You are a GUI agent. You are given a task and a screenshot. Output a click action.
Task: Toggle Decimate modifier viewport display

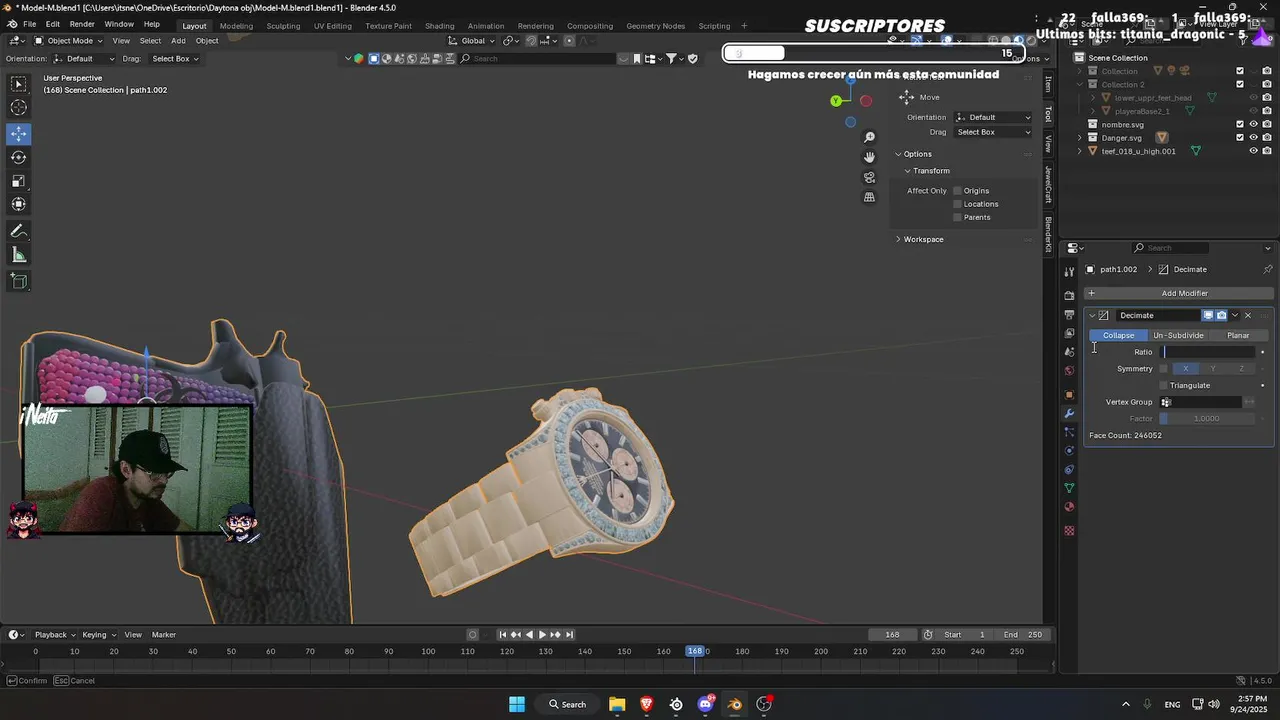tap(1208, 315)
